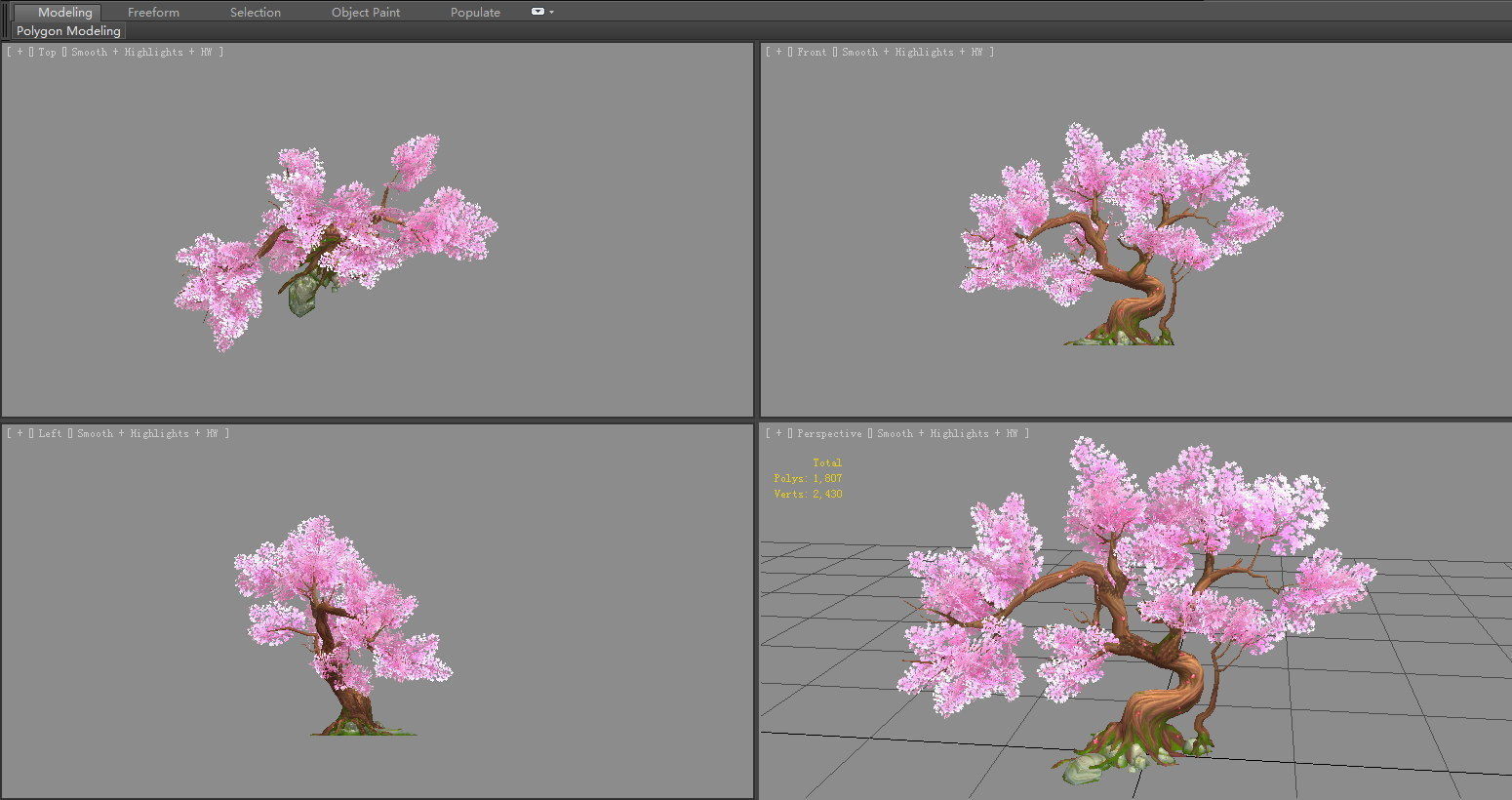Open Perspective viewport Smooth + Highlights shading menu
Viewport: 1512px width, 800px height.
[947, 433]
